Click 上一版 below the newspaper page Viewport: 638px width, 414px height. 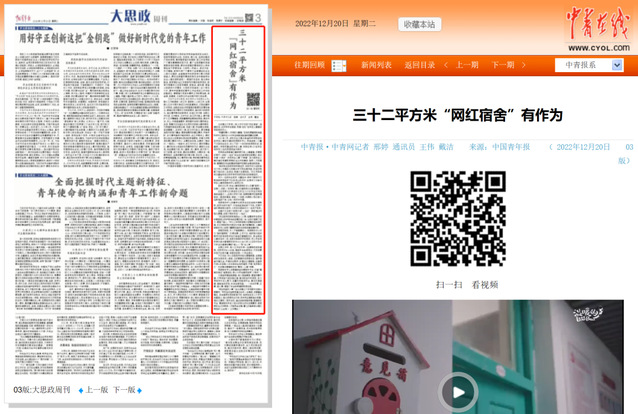(96, 390)
